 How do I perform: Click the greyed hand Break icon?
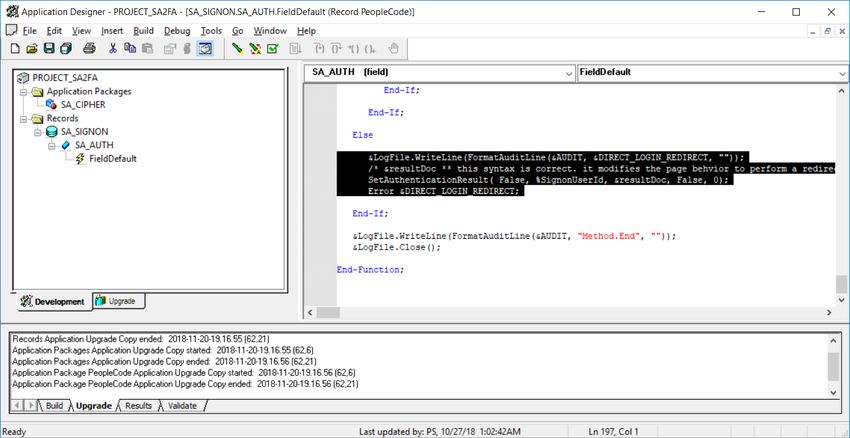[394, 49]
